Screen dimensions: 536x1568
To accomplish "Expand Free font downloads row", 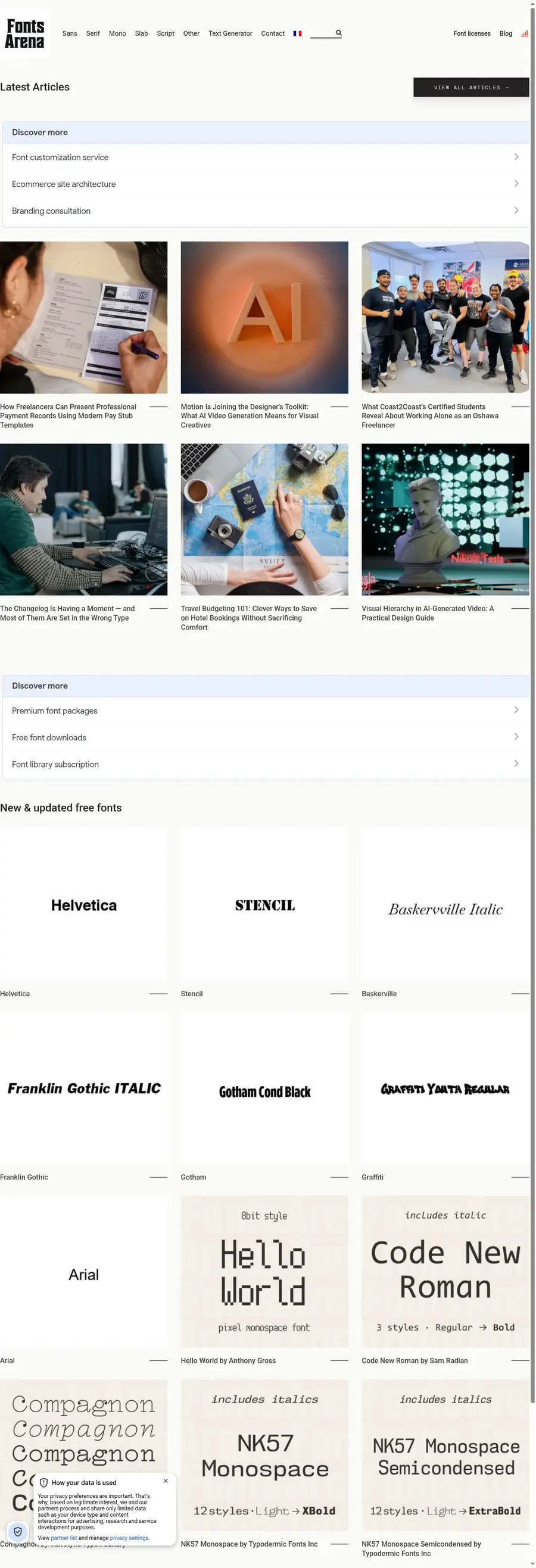I will [266, 737].
